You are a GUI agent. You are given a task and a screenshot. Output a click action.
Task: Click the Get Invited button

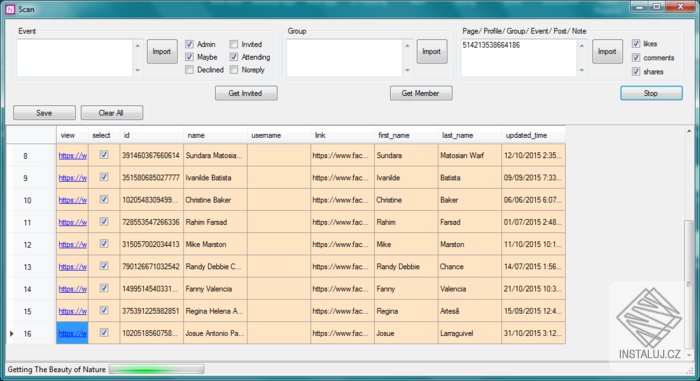click(246, 93)
